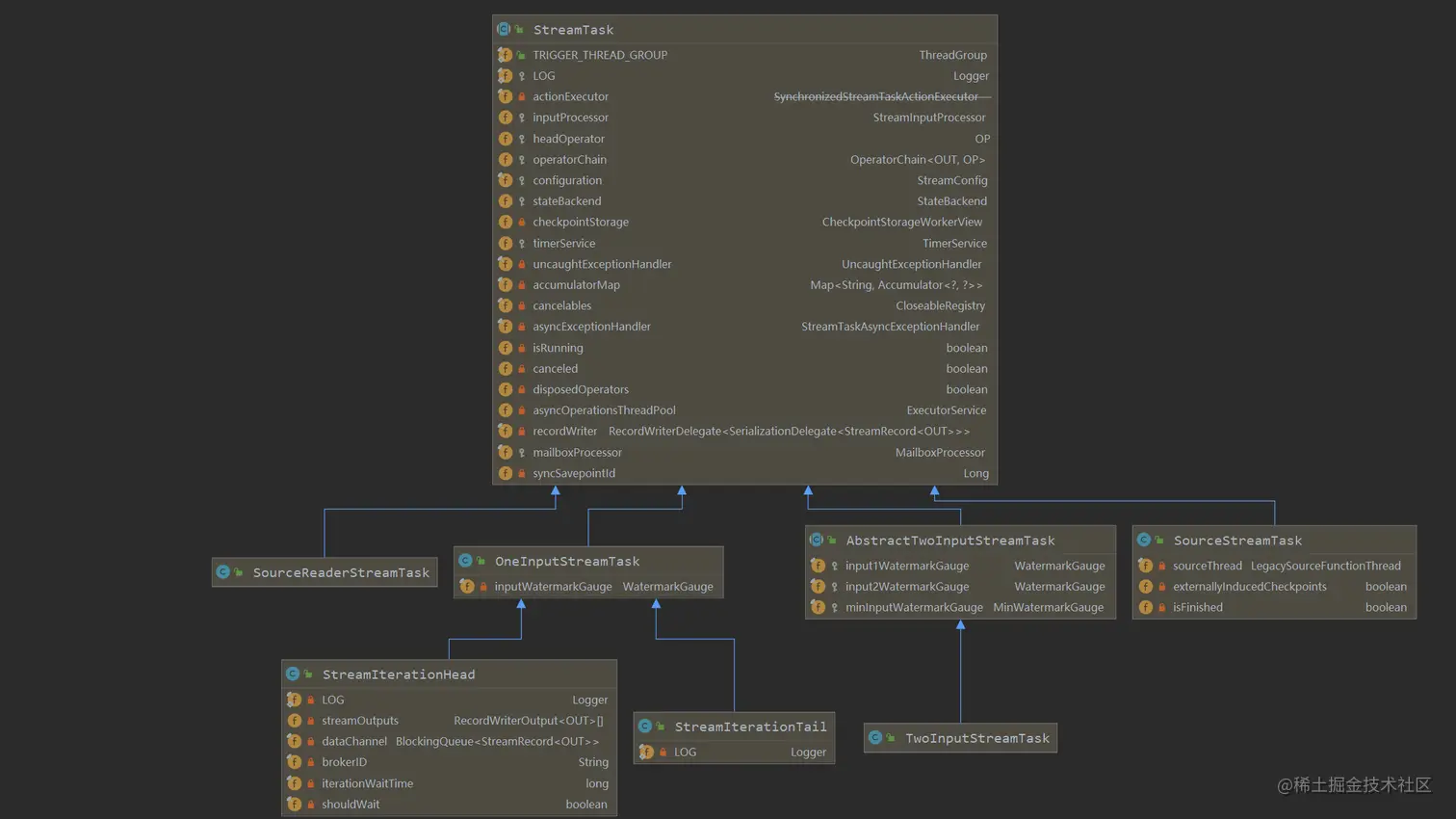The height and width of the screenshot is (819, 1456).
Task: Click the iterationWaitTime field name
Action: [x=367, y=783]
